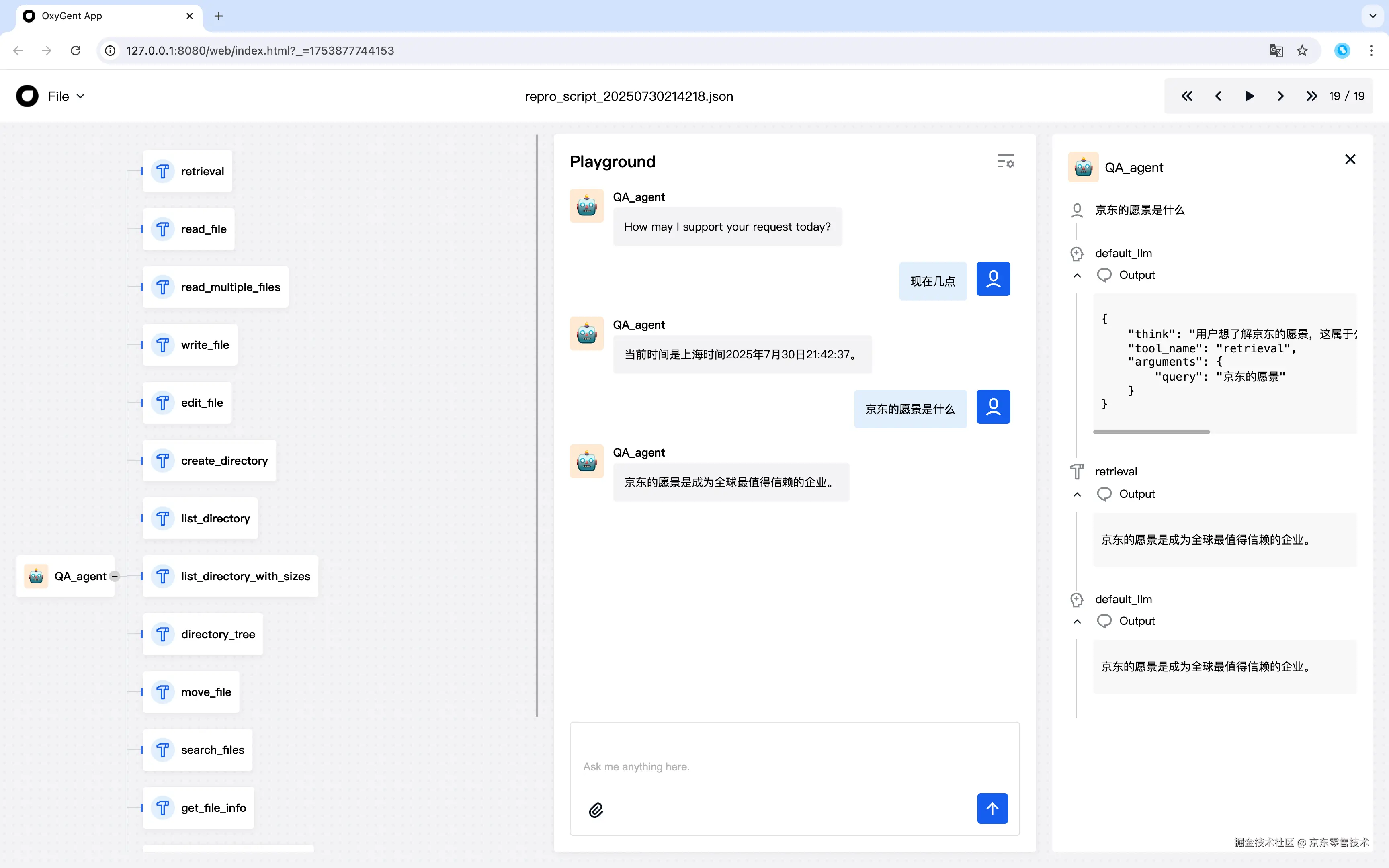This screenshot has height=868, width=1389.
Task: Open Playground settings list icon
Action: click(1005, 161)
